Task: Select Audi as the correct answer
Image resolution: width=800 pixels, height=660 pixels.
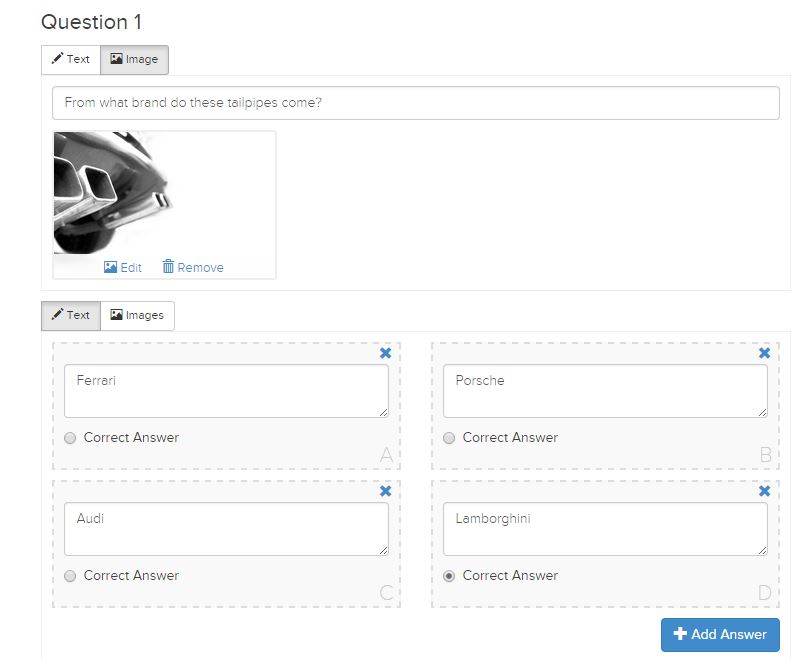Action: point(70,576)
